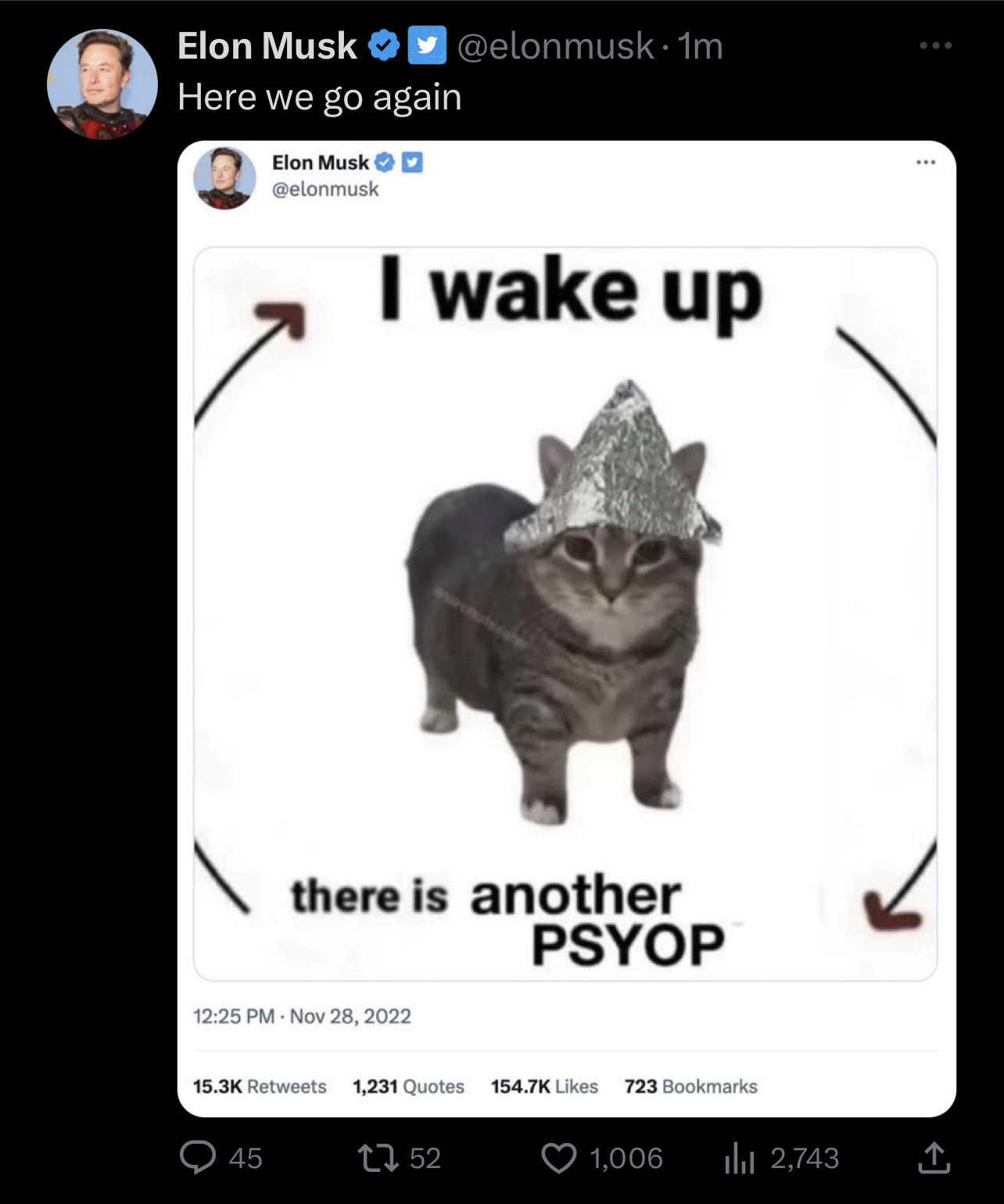1004x1204 pixels.
Task: Like the tweet with the heart icon
Action: pos(559,1158)
